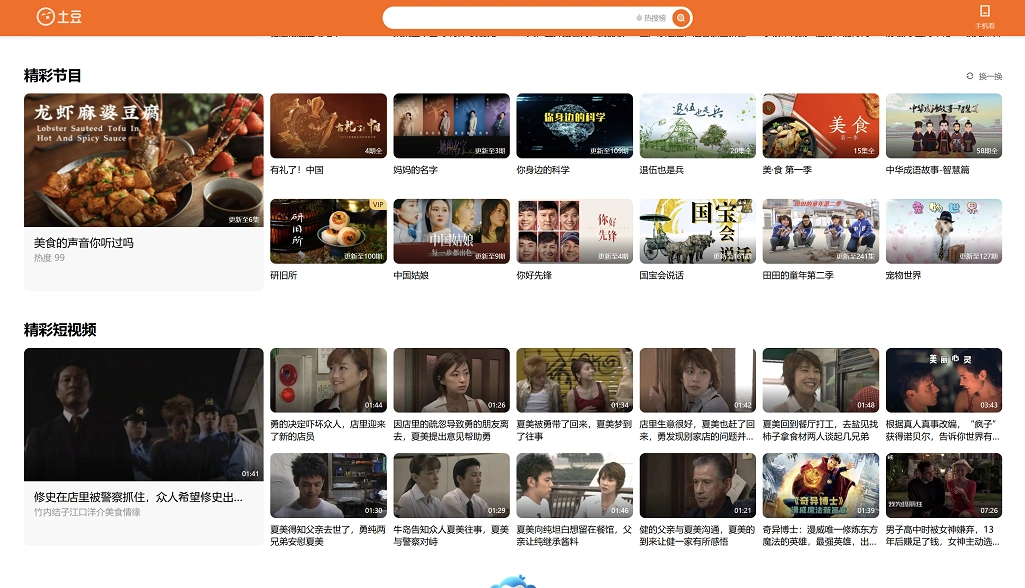Screen dimensions: 1025x588
Task: Open the 龙虾麻婆豆腐 featured food thumbnail
Action: point(144,160)
